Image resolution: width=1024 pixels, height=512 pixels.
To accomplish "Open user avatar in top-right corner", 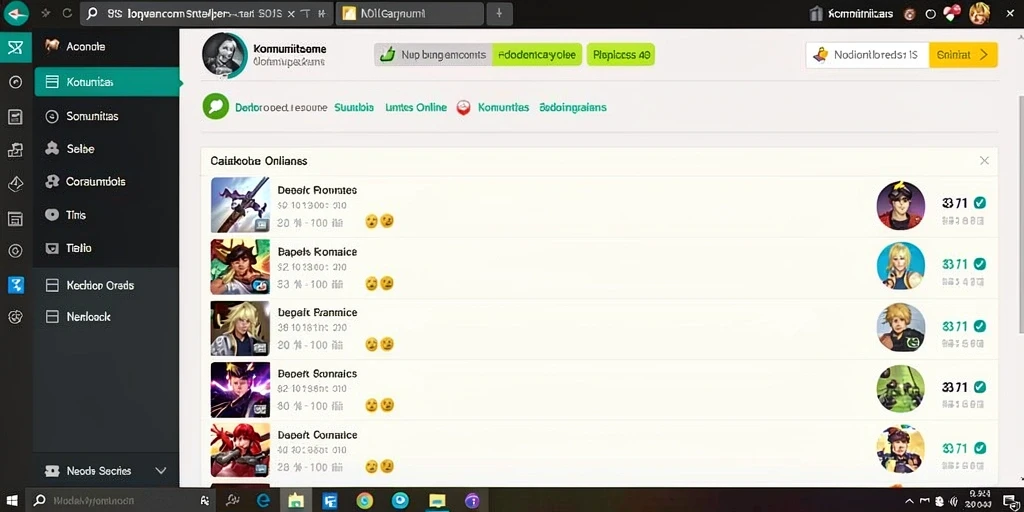I will click(979, 13).
